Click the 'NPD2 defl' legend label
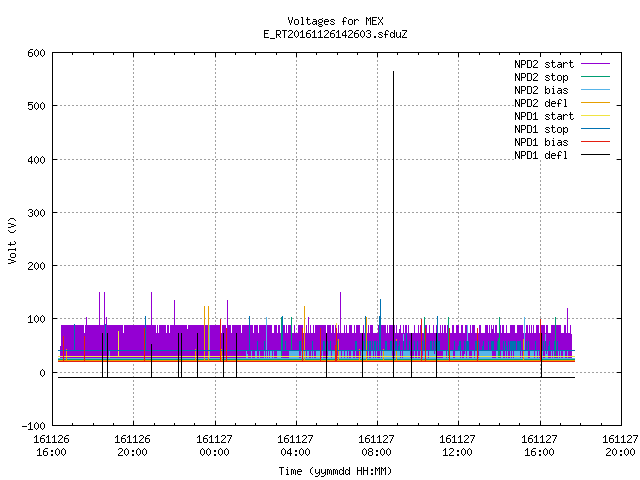 pyautogui.click(x=541, y=103)
